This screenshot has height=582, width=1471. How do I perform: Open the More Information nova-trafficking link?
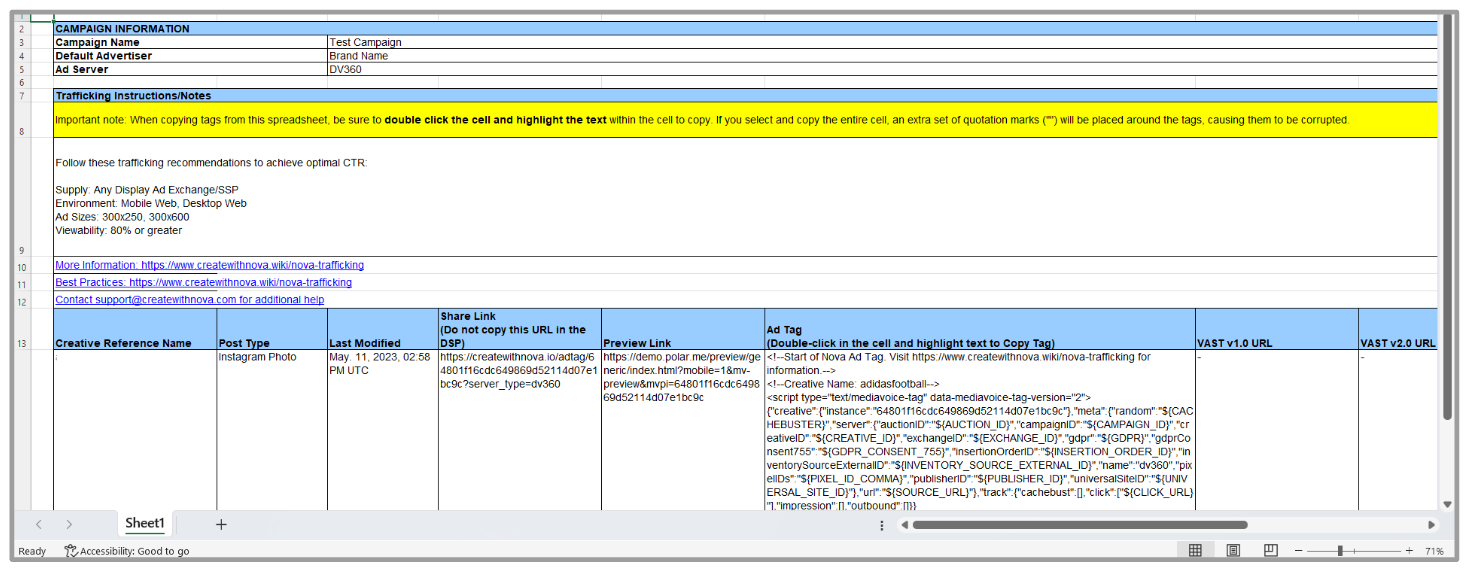click(209, 266)
